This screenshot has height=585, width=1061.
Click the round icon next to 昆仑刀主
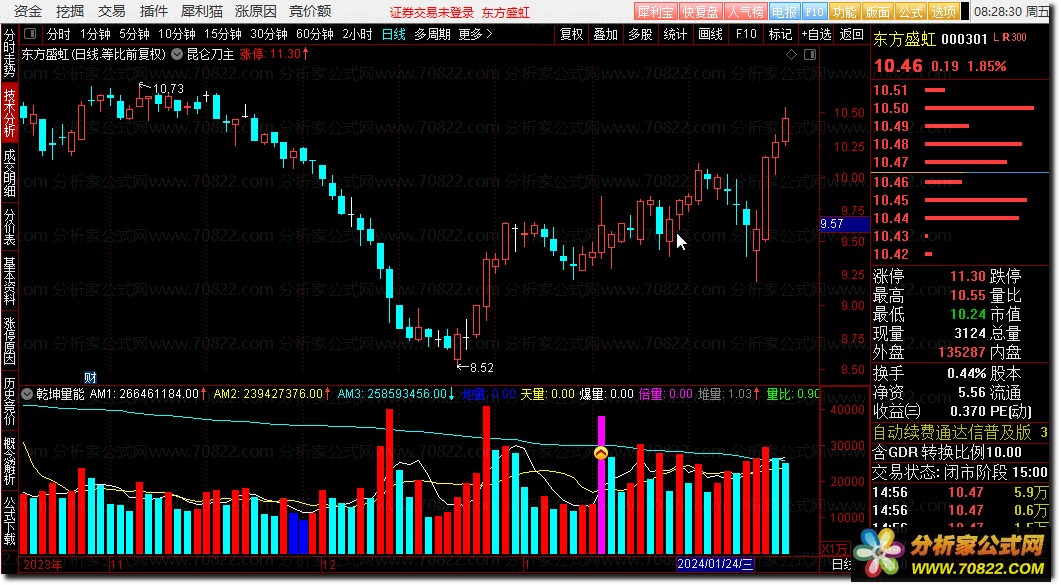(x=177, y=54)
